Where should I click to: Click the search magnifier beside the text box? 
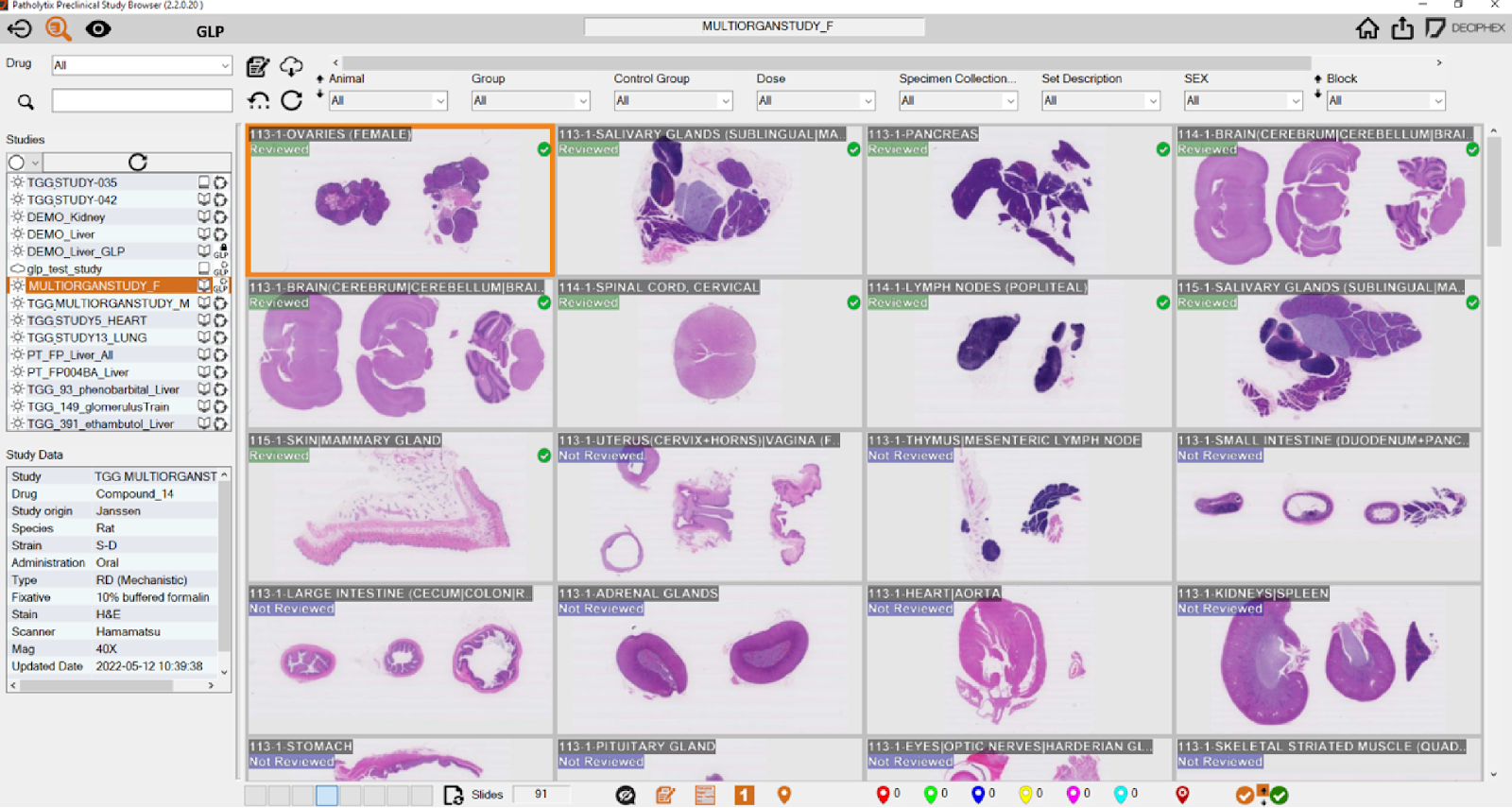[x=26, y=101]
